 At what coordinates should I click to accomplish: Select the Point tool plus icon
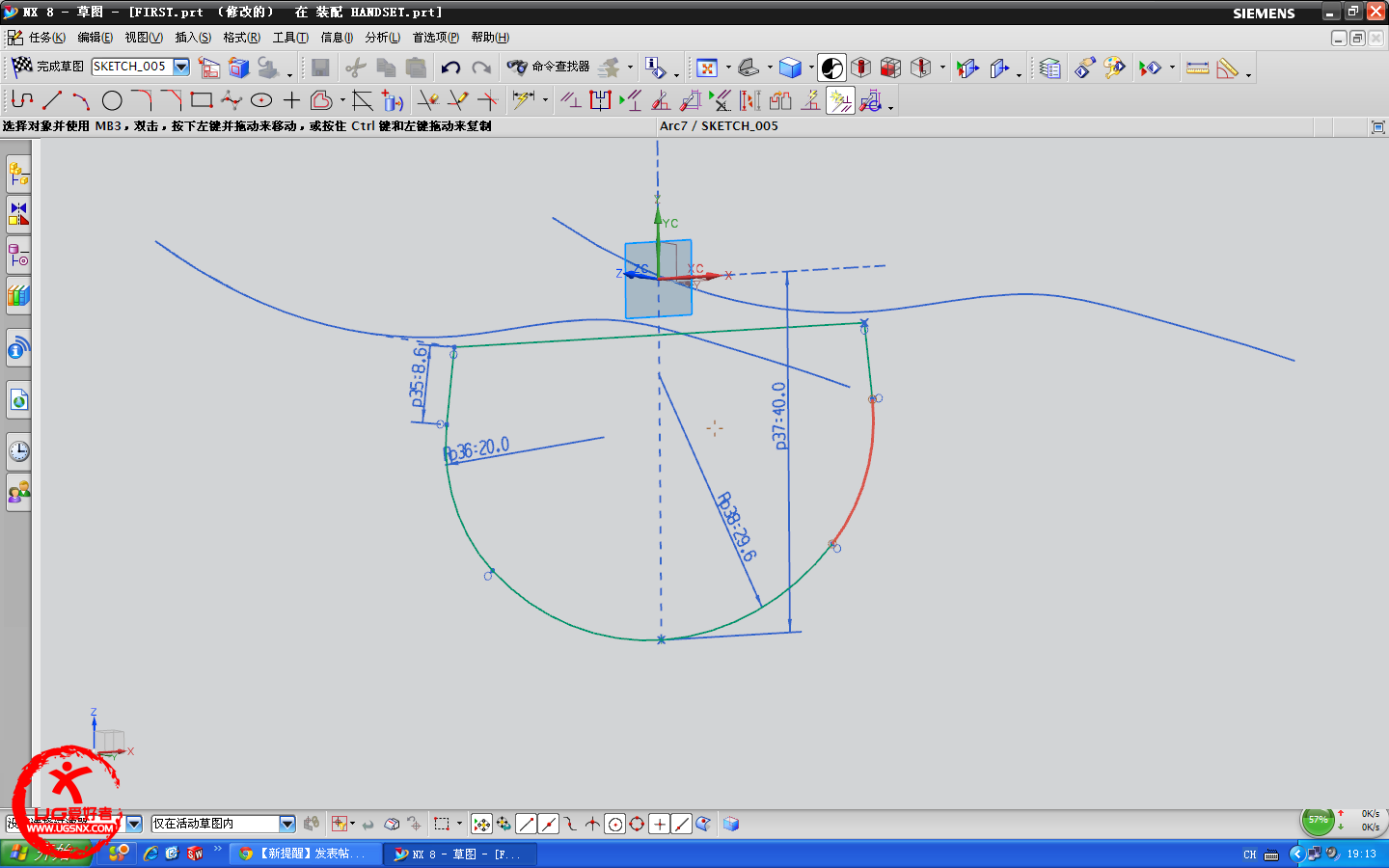tap(291, 99)
